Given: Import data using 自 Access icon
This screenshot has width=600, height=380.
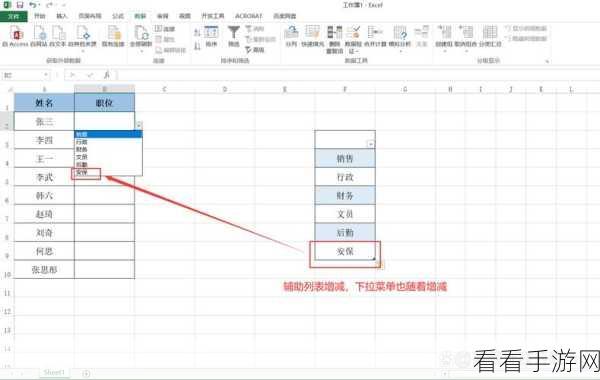Looking at the screenshot, I should (x=15, y=36).
